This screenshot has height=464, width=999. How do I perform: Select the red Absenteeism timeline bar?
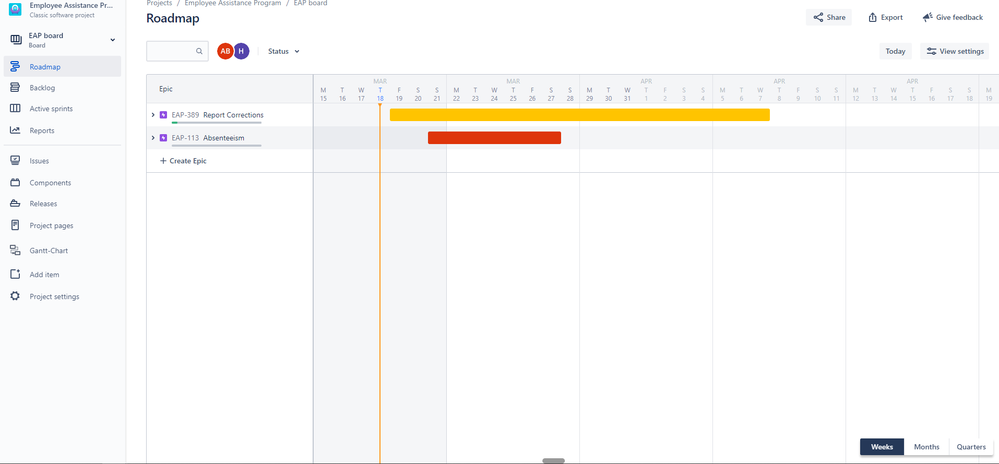[494, 138]
